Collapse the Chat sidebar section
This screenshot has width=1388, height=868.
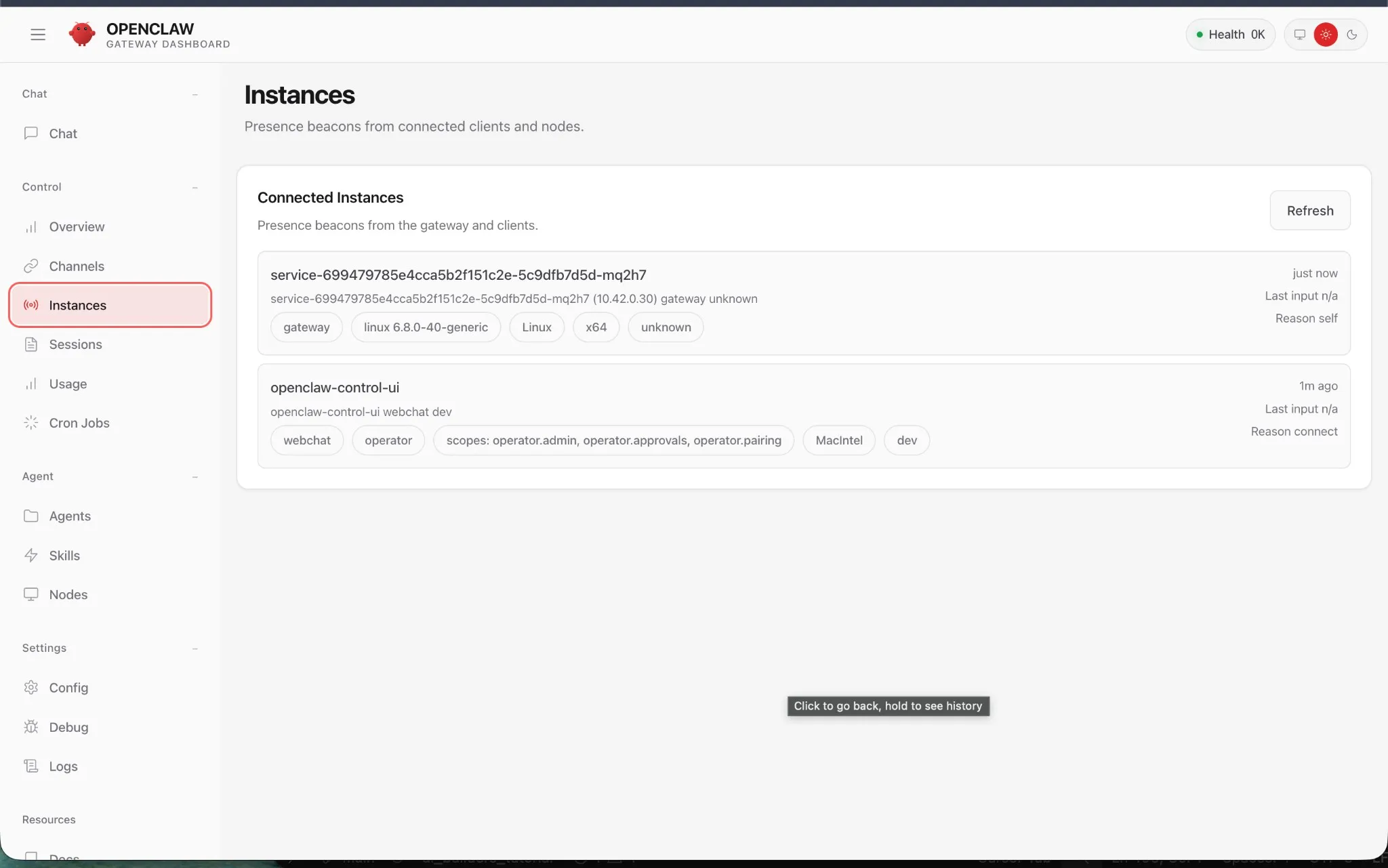click(195, 94)
